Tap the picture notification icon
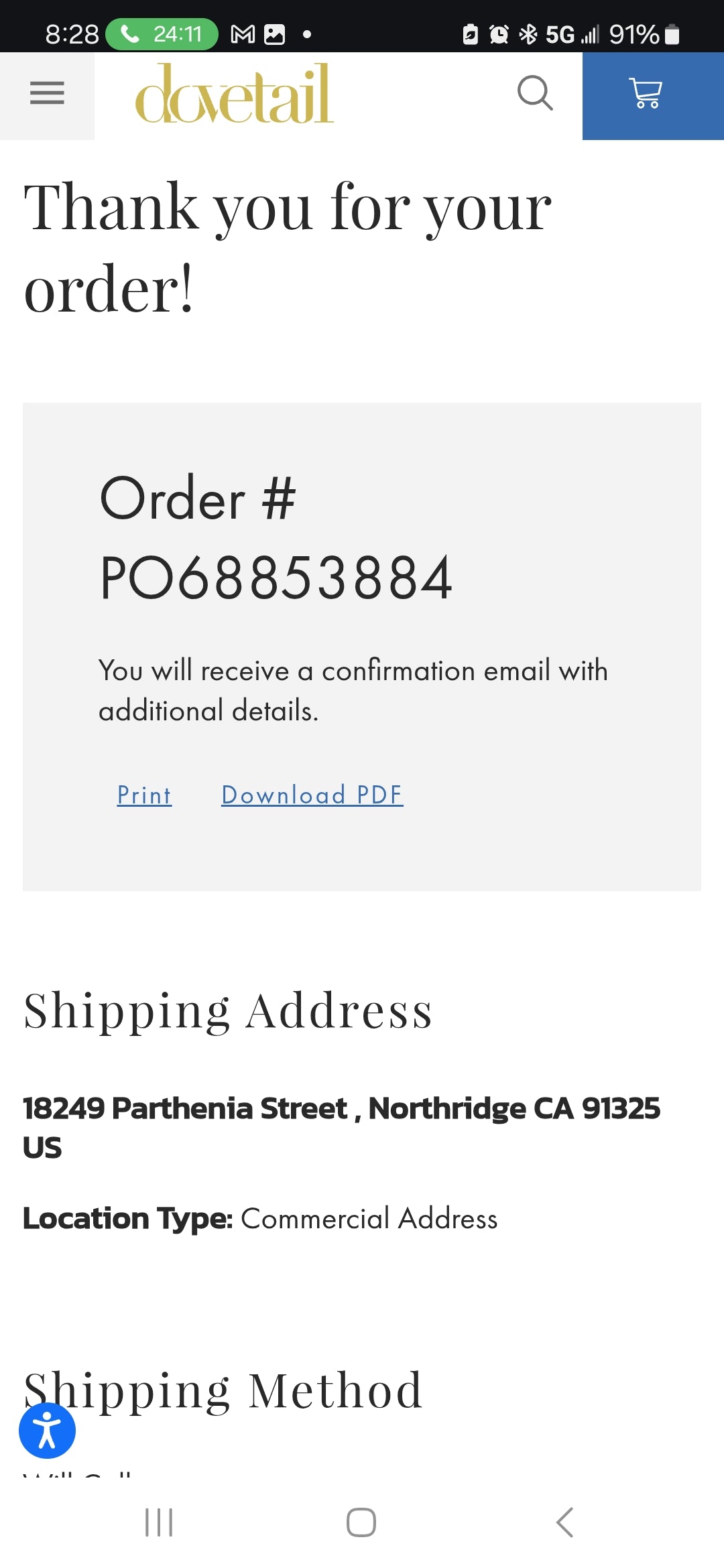This screenshot has width=724, height=1568. [274, 34]
